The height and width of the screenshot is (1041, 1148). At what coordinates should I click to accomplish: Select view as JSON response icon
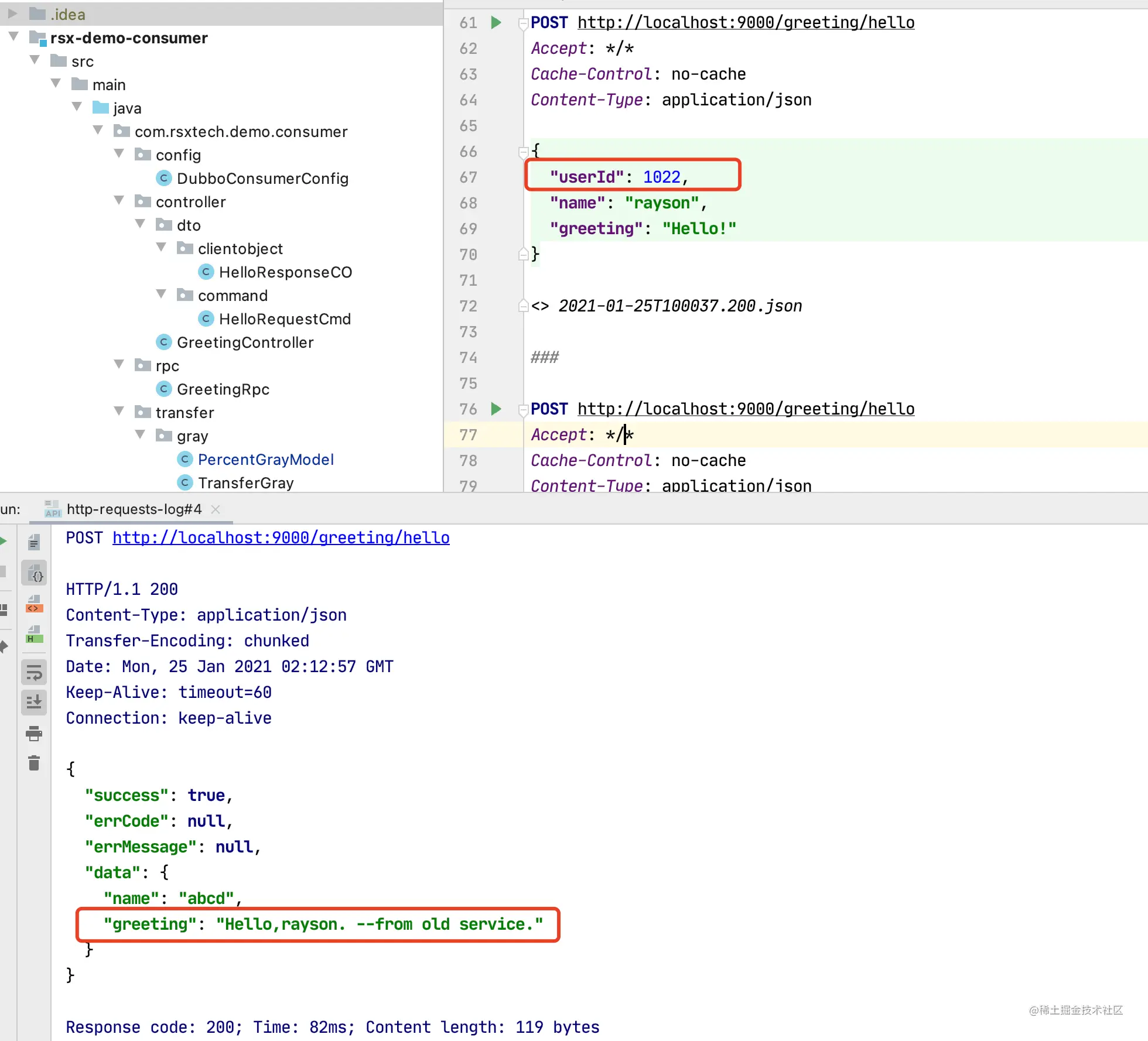tap(35, 573)
